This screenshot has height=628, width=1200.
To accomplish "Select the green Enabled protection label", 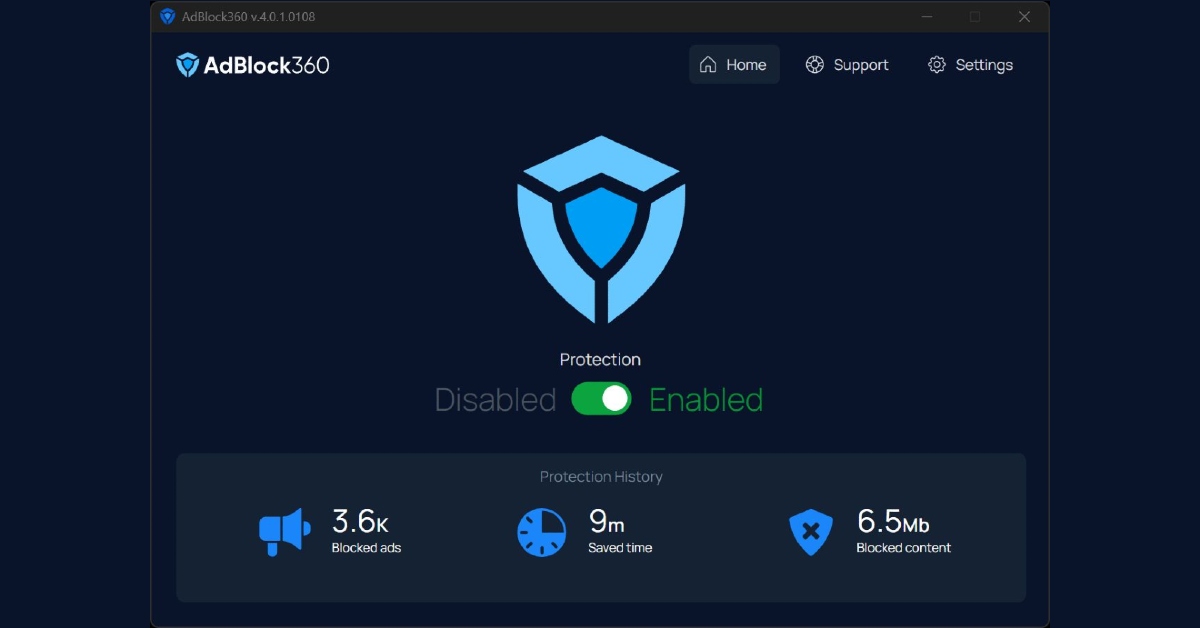I will pyautogui.click(x=706, y=400).
